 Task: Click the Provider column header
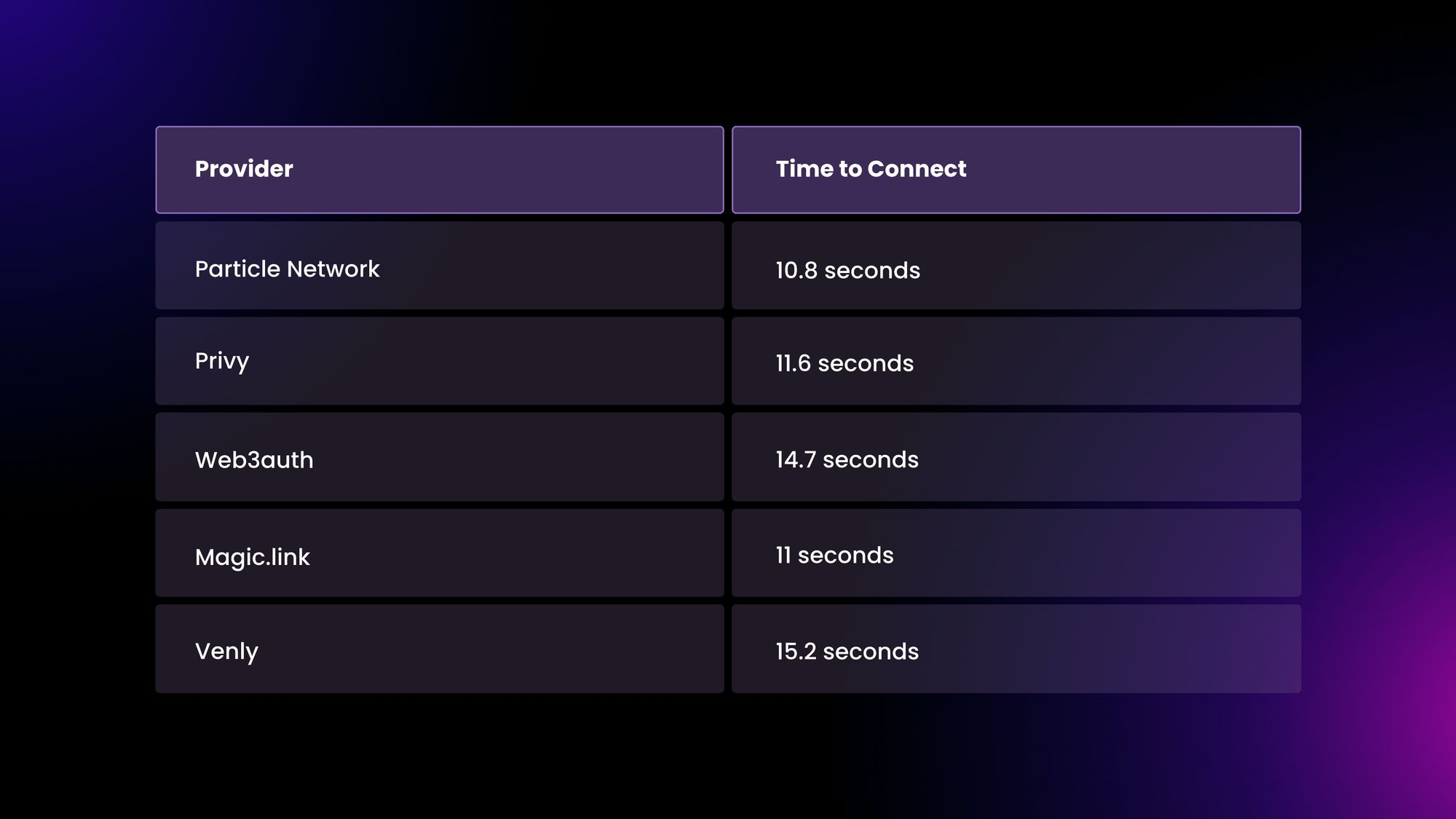click(440, 170)
